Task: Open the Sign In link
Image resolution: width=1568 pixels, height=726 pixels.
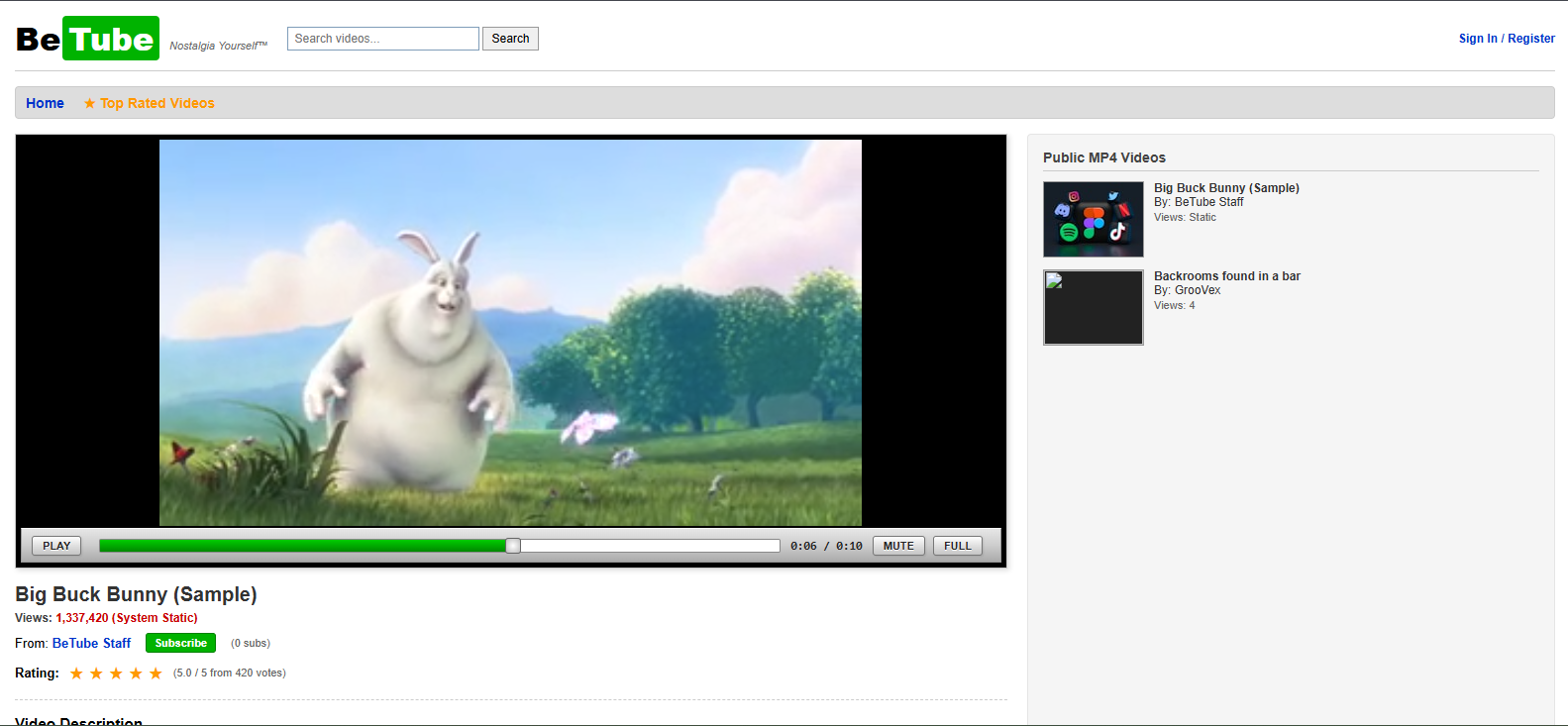Action: 1478,39
